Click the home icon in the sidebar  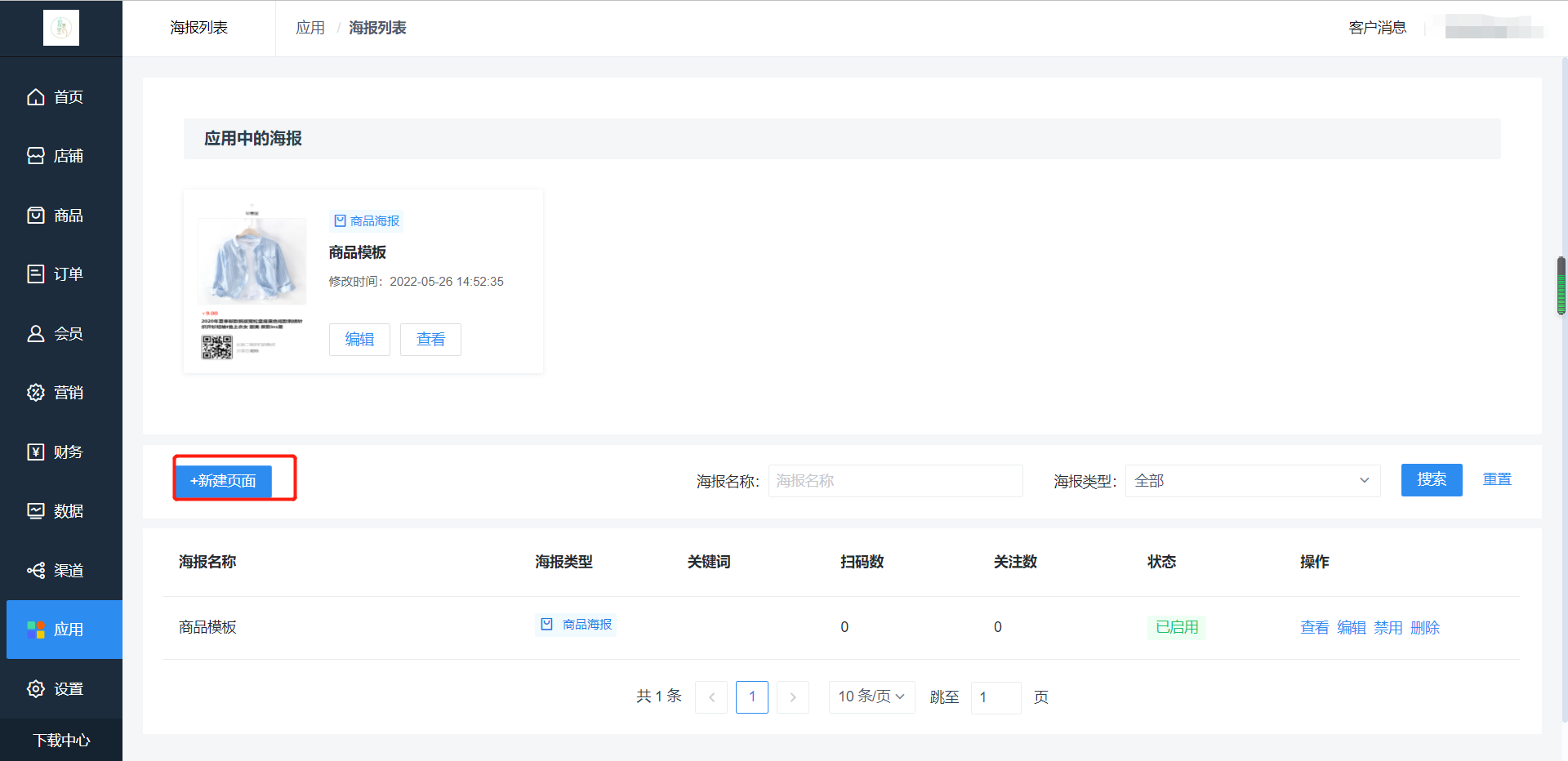36,97
